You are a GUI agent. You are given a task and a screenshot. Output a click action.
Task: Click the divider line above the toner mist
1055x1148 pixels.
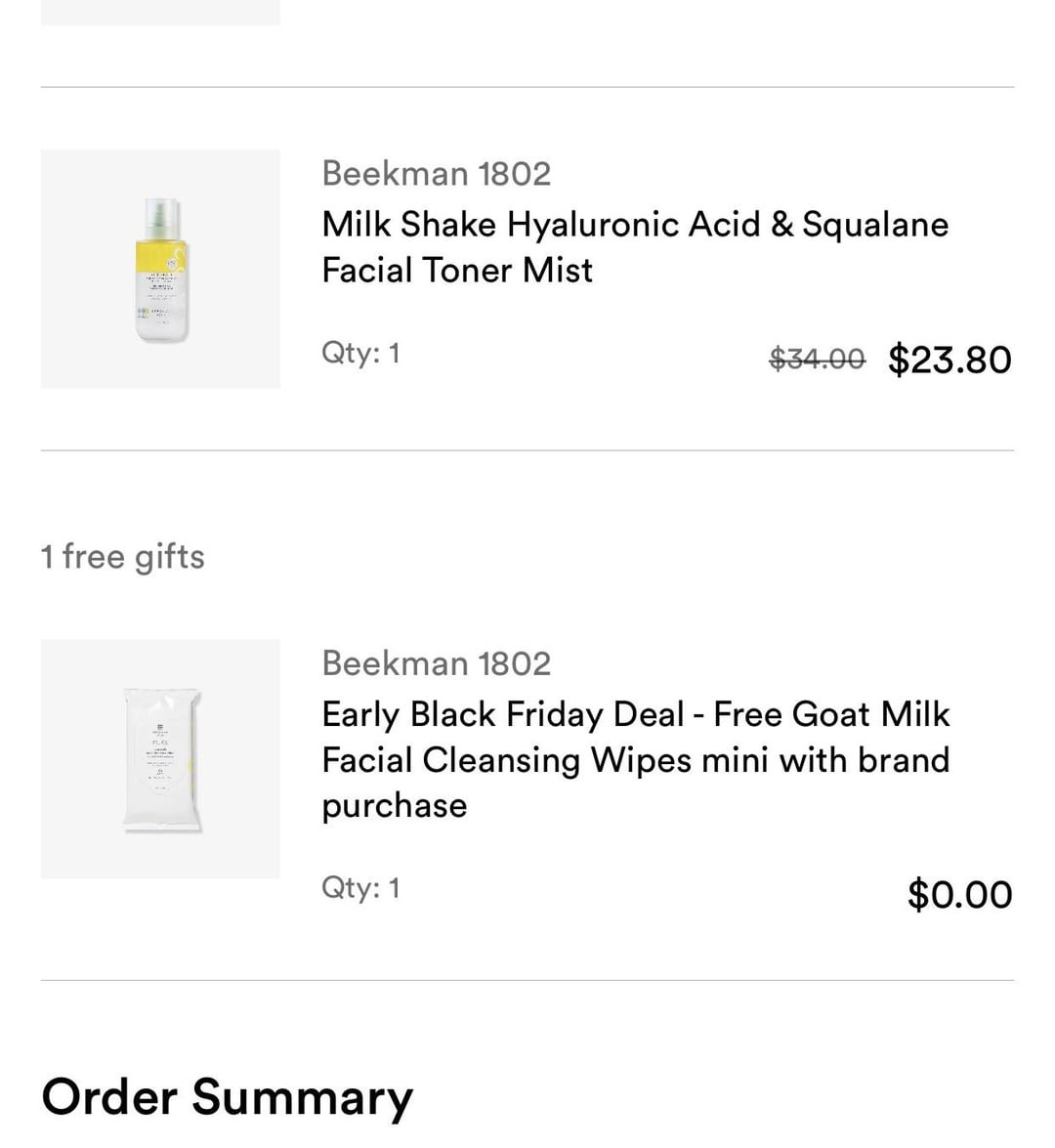pyautogui.click(x=527, y=87)
